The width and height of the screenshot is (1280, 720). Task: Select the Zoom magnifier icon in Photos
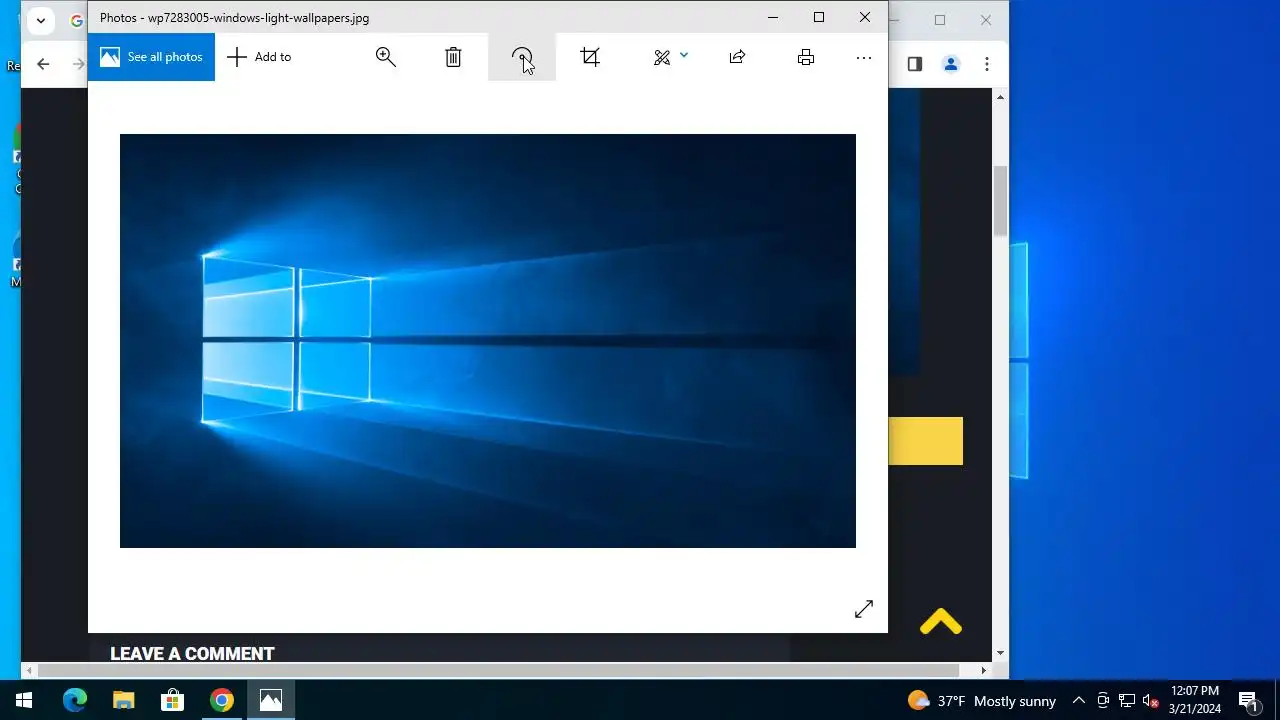[386, 57]
